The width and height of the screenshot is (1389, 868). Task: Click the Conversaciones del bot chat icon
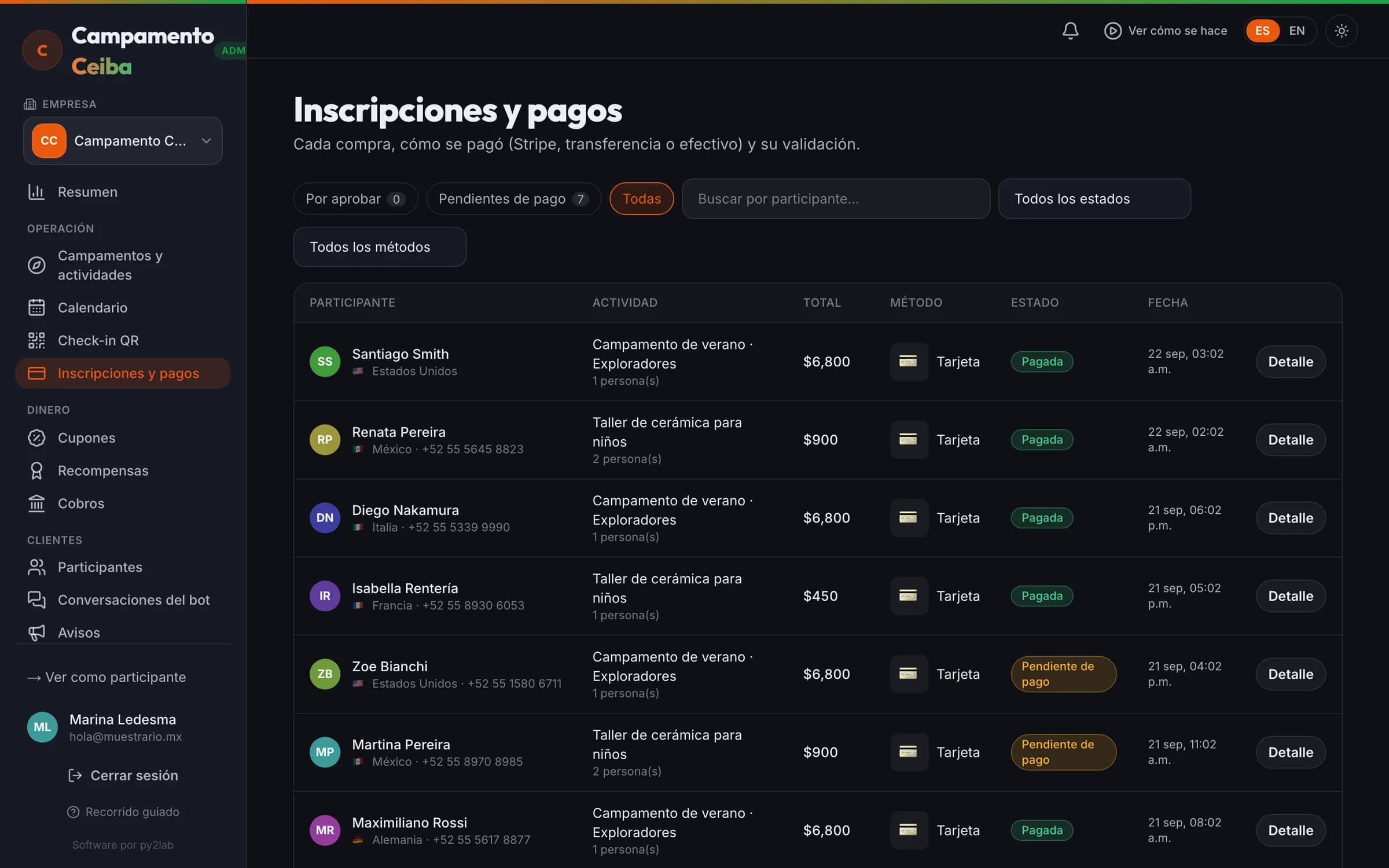36,600
